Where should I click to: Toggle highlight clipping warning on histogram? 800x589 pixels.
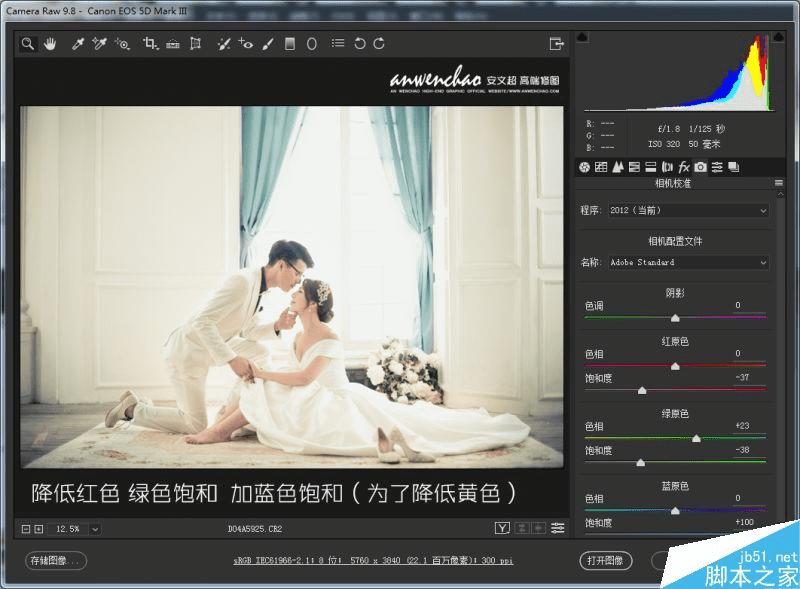coord(779,37)
